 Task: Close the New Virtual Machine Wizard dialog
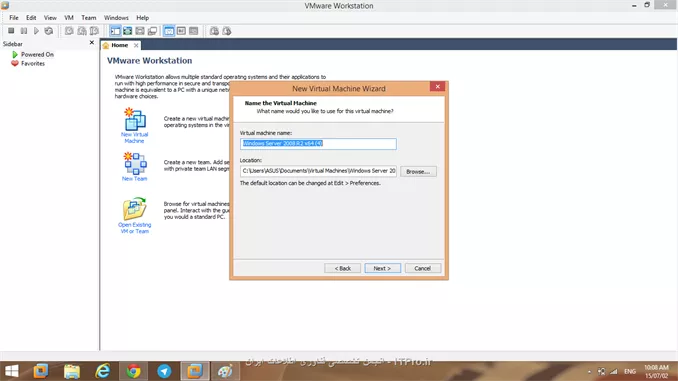(438, 86)
